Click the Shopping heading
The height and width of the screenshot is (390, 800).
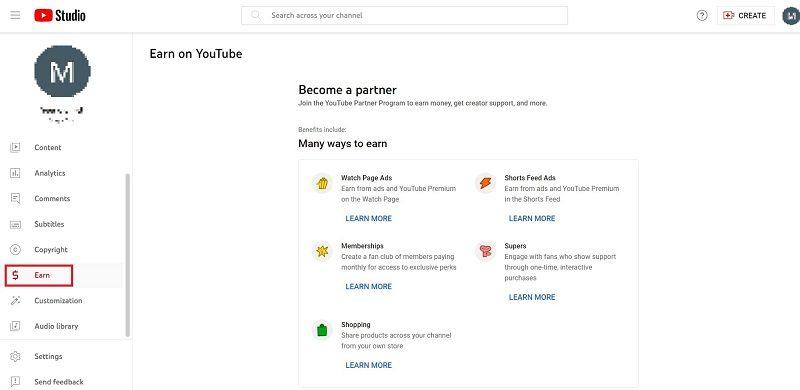[x=356, y=325]
